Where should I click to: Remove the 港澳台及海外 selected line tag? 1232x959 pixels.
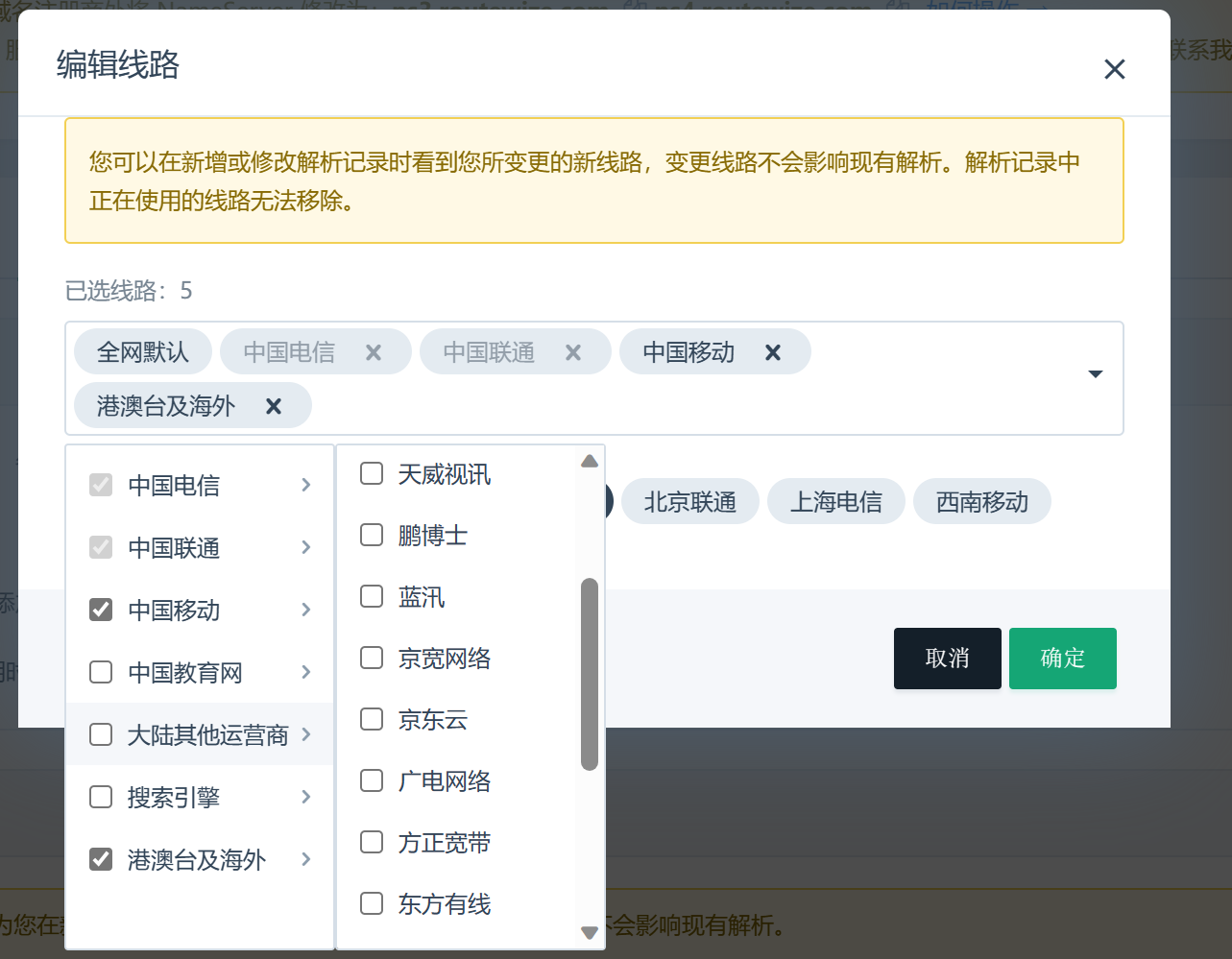(x=273, y=405)
